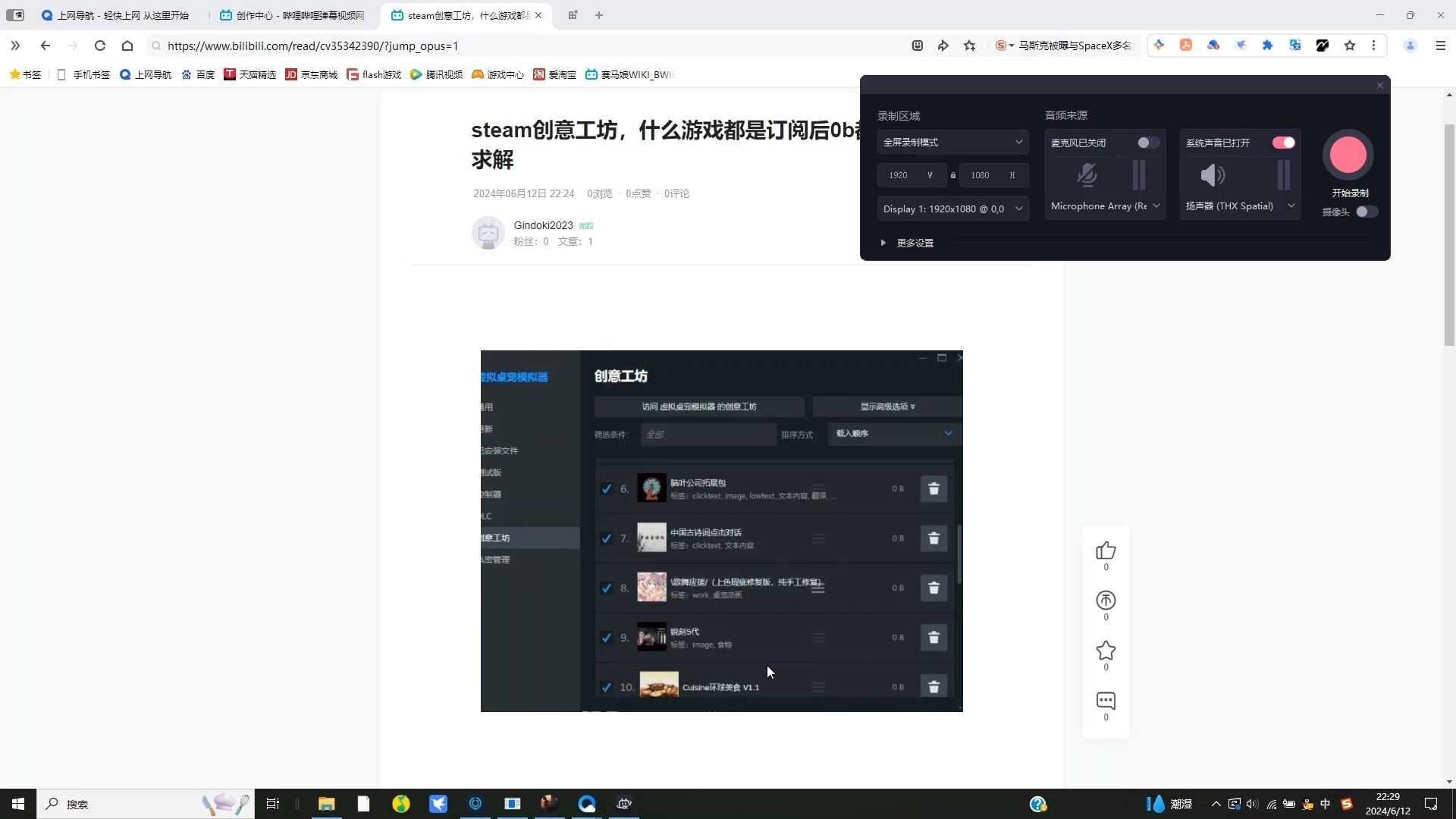
Task: Show hidden system tray icons chevron
Action: [x=1216, y=804]
